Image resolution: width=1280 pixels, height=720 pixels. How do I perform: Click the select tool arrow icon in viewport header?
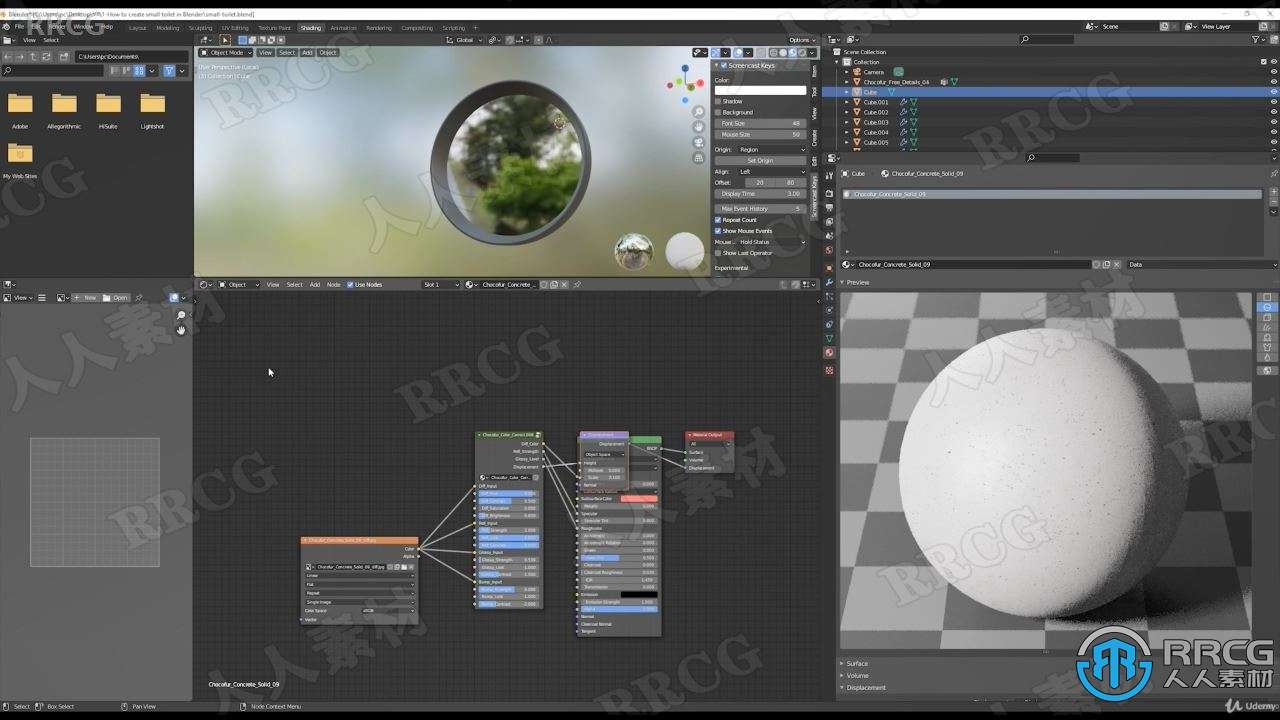click(225, 40)
